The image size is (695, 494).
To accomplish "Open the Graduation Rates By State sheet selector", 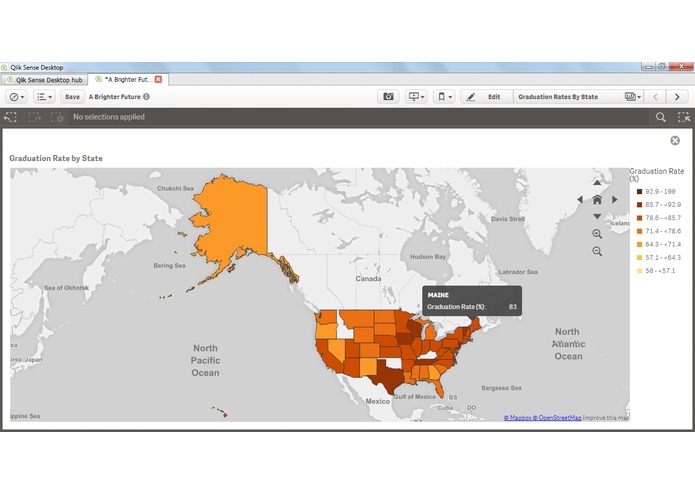I will 578,97.
